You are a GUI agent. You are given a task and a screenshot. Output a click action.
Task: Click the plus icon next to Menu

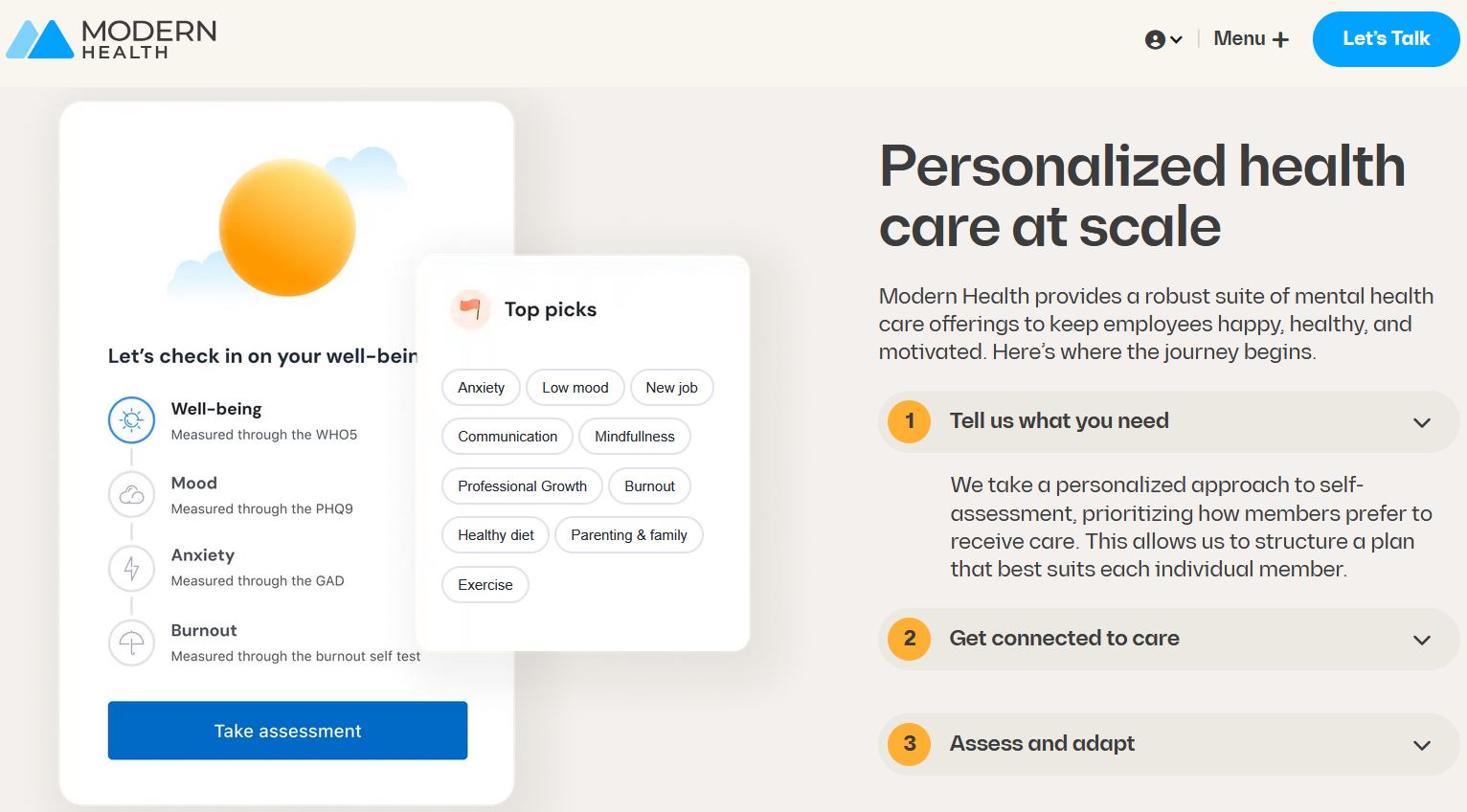pos(1282,38)
